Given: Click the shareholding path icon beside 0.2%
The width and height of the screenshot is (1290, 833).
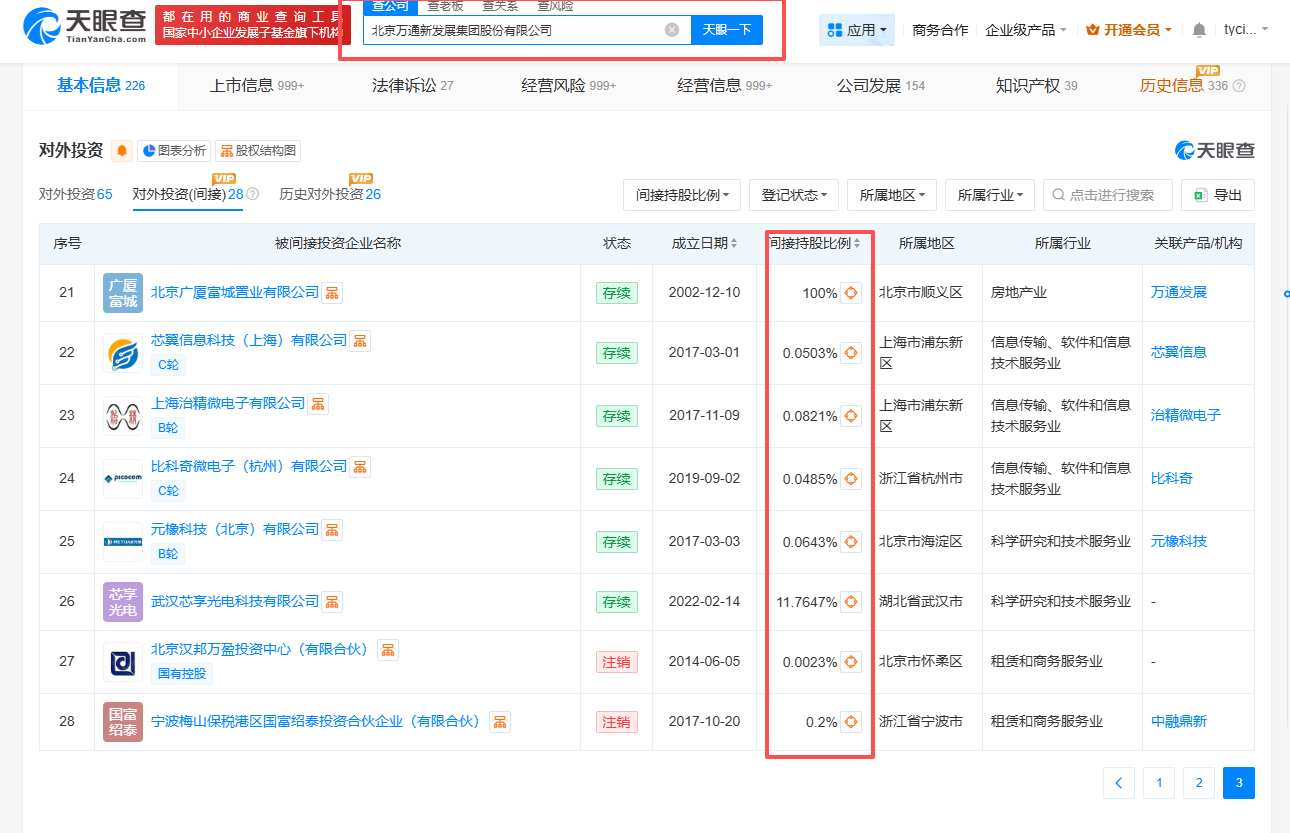Looking at the screenshot, I should point(851,722).
